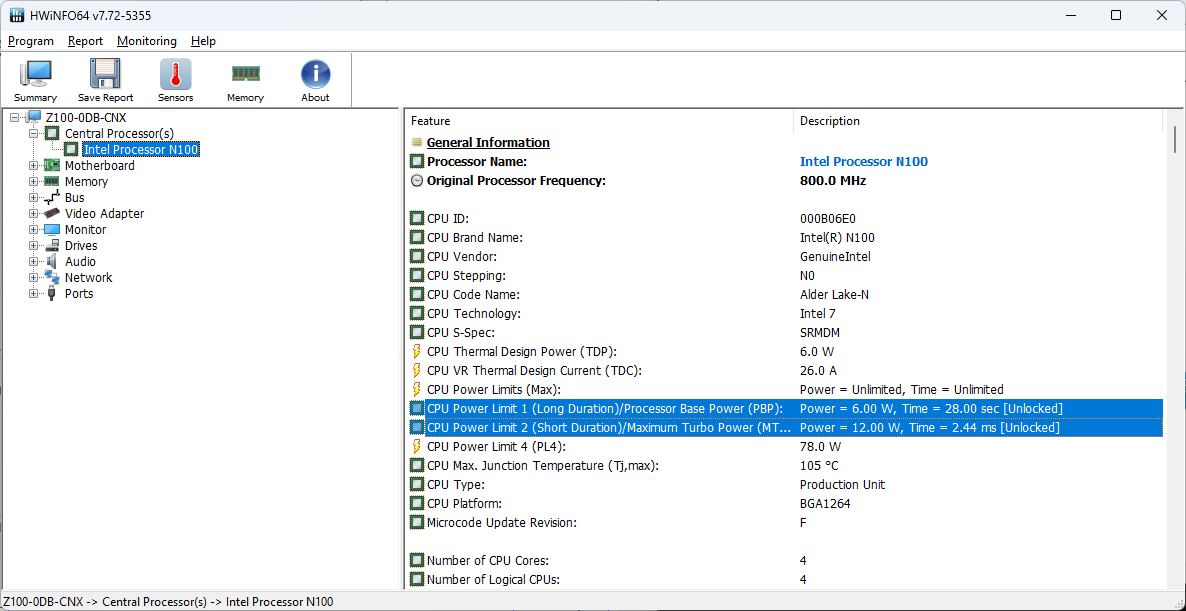Viewport: 1186px width, 611px height.
Task: Click the Audio speaker tree icon
Action: point(52,262)
